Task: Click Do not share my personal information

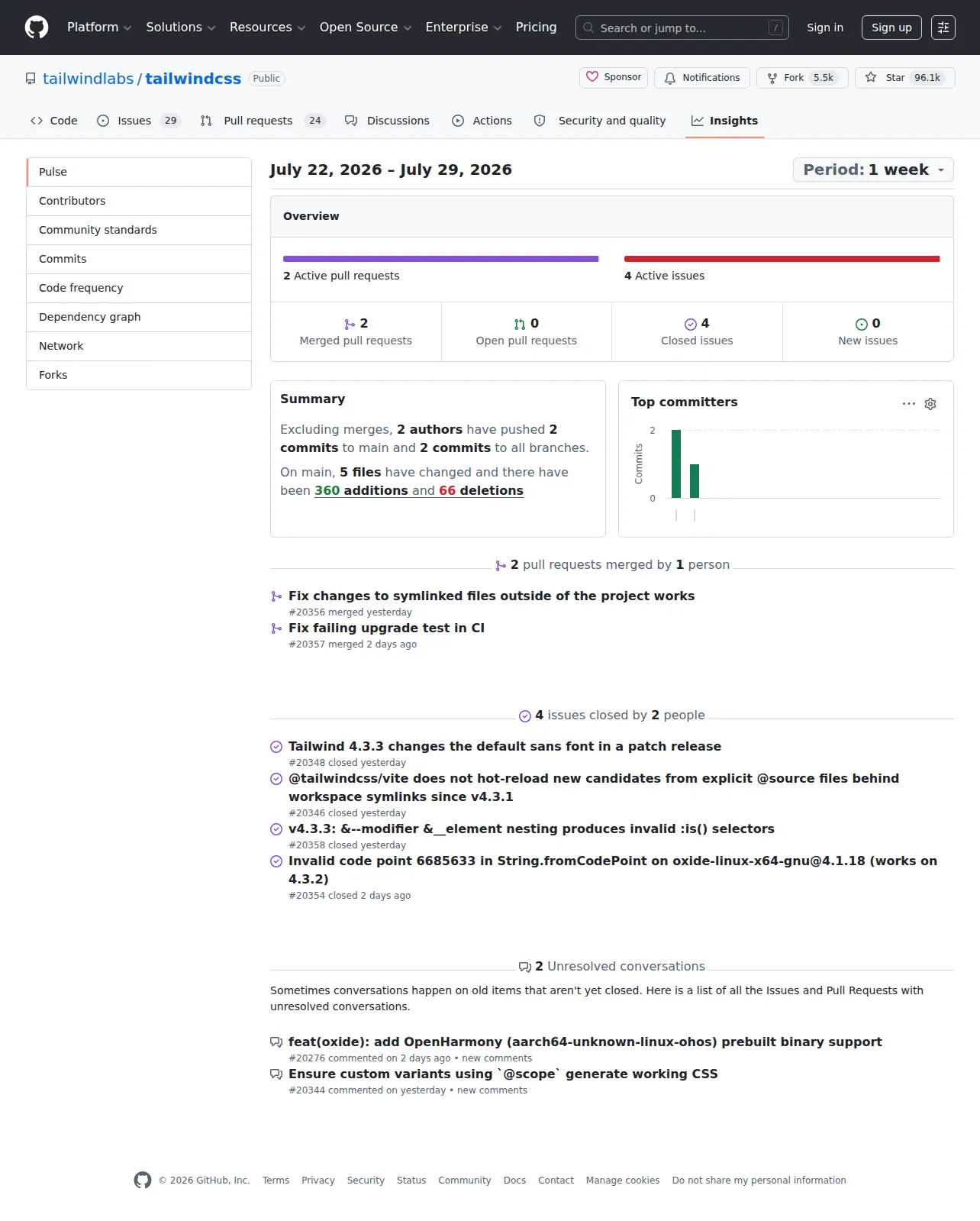Action: pos(759,1180)
